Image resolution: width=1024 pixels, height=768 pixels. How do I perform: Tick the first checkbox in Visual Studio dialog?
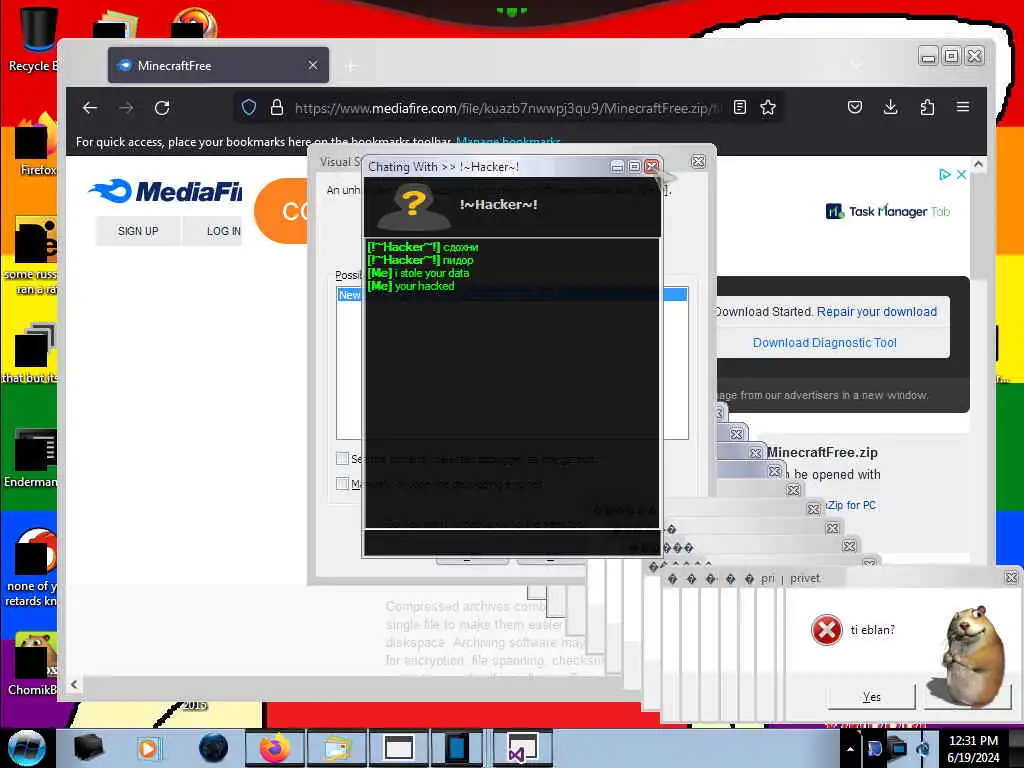pos(342,458)
